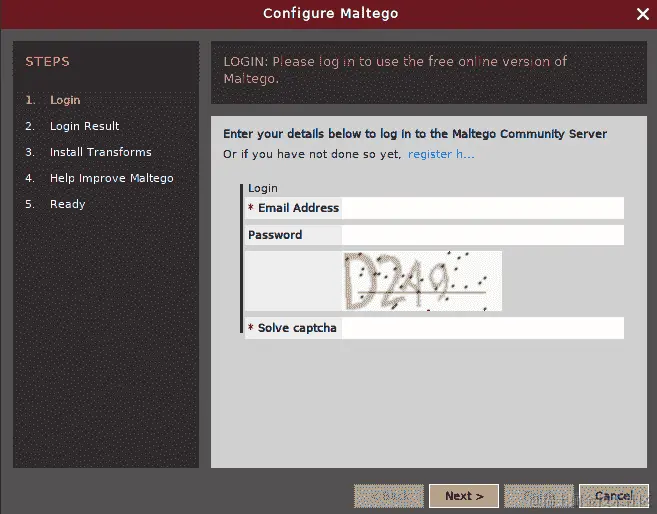Click the 'Configure Maltego' title text

331,13
